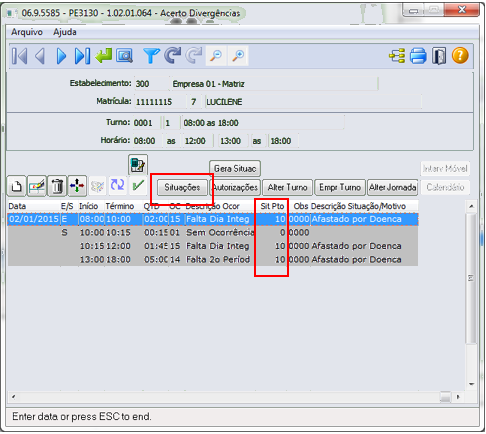Image resolution: width=486 pixels, height=434 pixels.
Task: Click the Situações button
Action: click(x=182, y=187)
